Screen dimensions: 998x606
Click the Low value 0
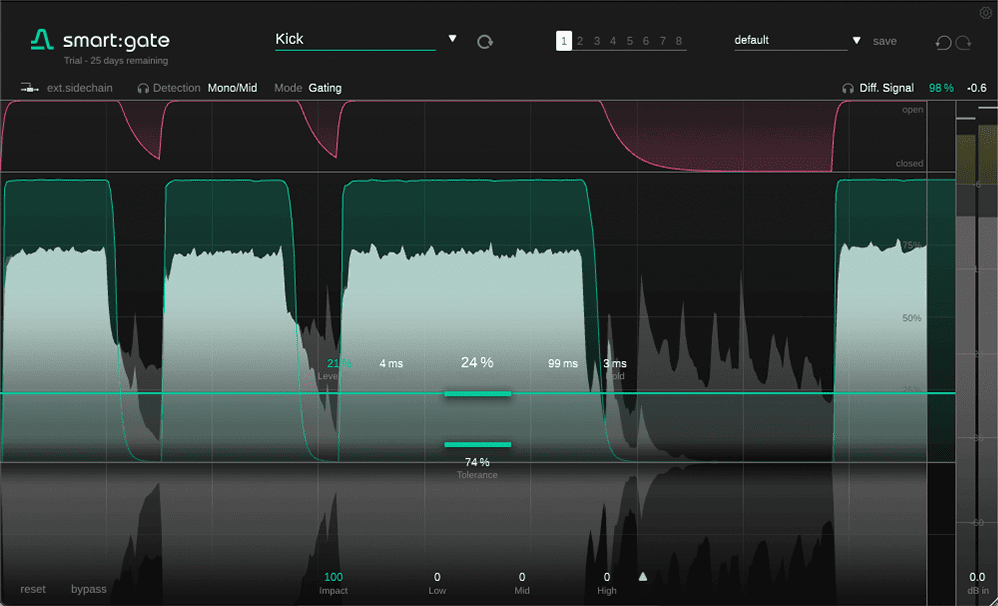[437, 577]
